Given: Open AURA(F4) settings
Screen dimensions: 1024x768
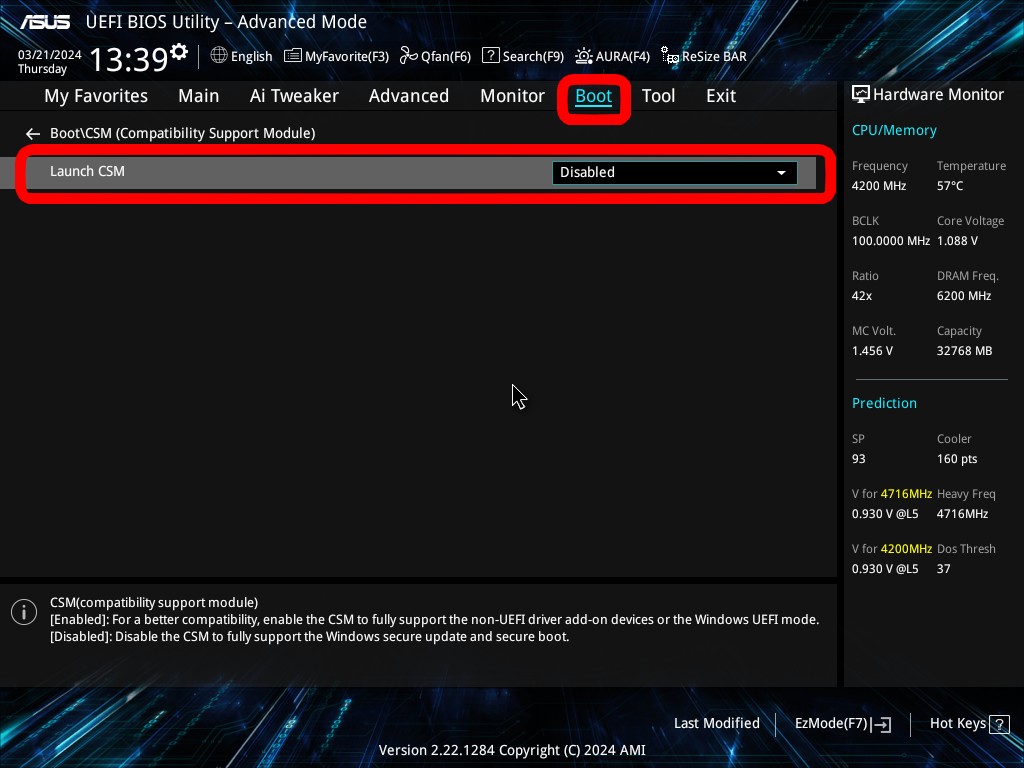Looking at the screenshot, I should (622, 57).
